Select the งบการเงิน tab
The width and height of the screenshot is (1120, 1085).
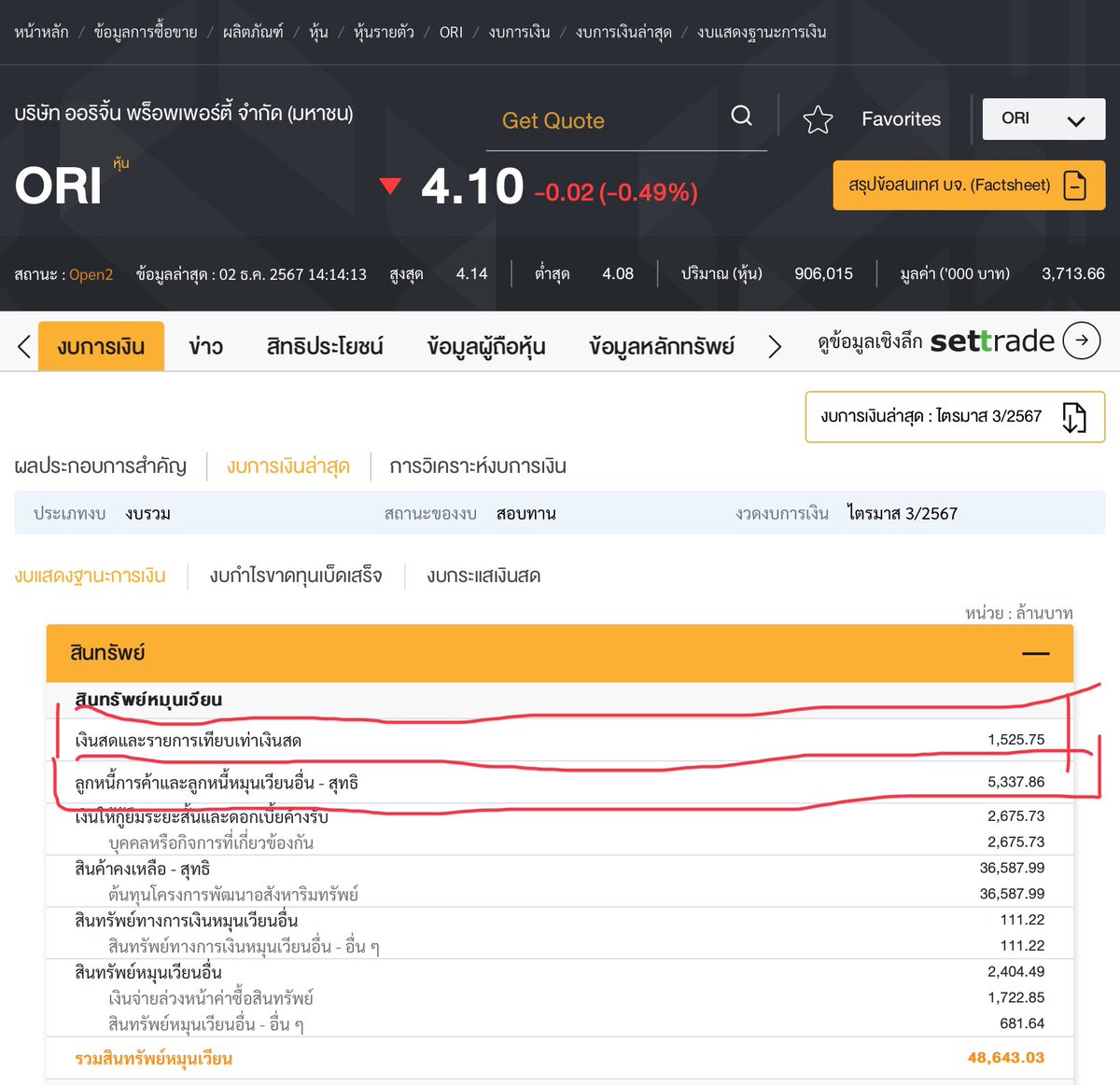click(x=101, y=346)
